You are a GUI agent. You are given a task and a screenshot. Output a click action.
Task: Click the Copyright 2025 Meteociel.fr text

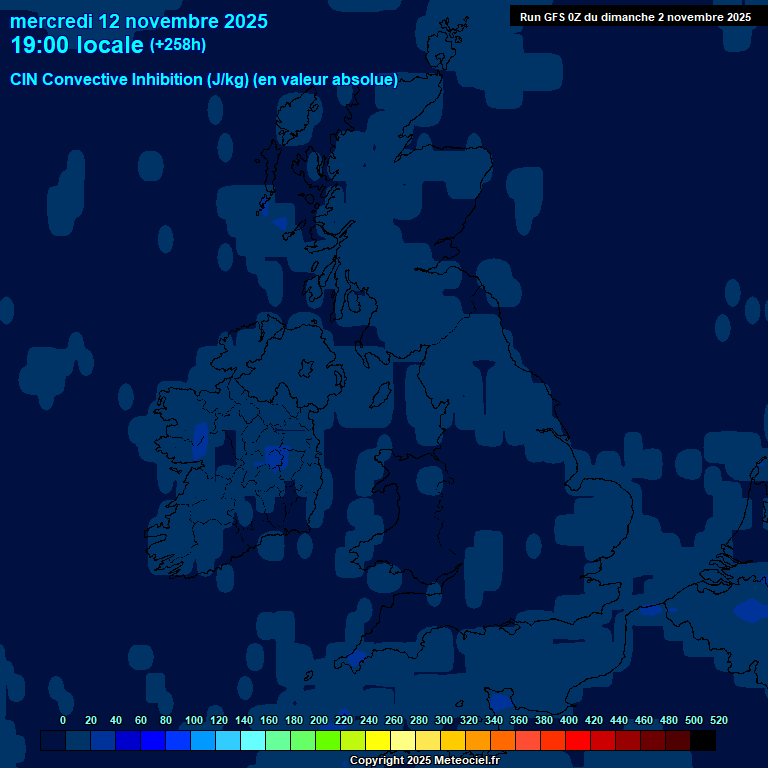[424, 761]
